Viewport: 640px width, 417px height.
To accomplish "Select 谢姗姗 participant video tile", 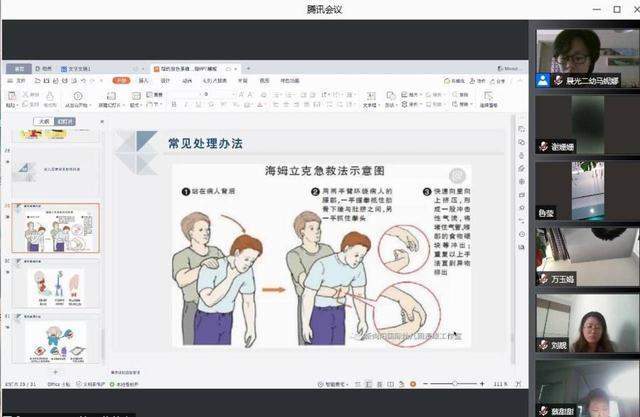I will pos(587,125).
